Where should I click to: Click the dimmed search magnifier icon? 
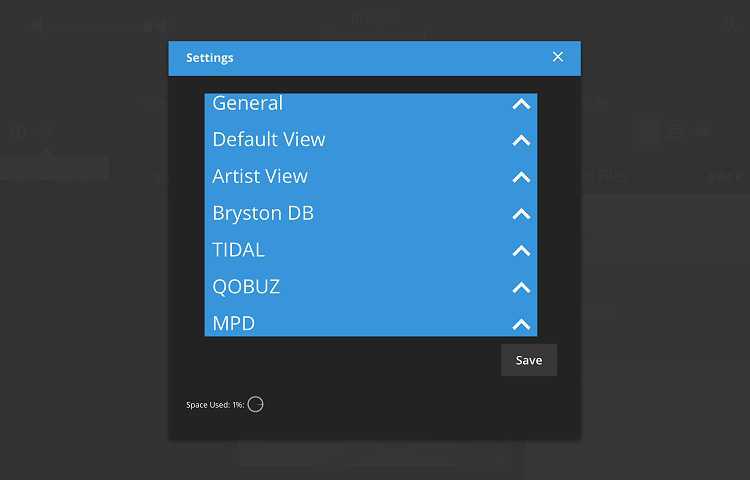click(730, 24)
